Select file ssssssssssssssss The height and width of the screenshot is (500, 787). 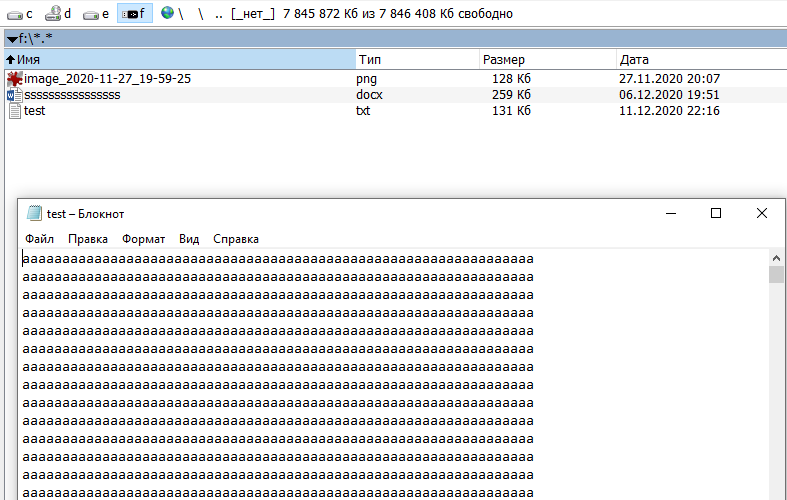72,95
